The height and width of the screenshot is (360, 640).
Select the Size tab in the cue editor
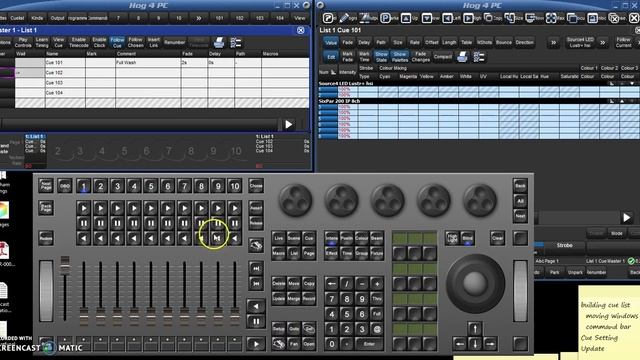point(398,42)
